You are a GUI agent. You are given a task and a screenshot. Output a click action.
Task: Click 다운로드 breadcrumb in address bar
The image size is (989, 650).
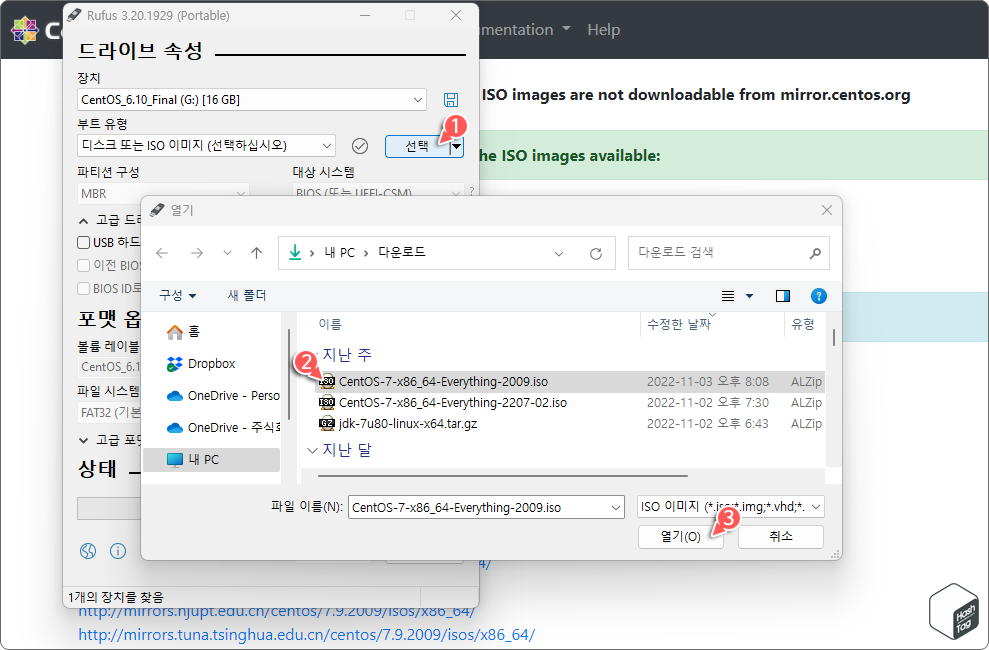402,252
